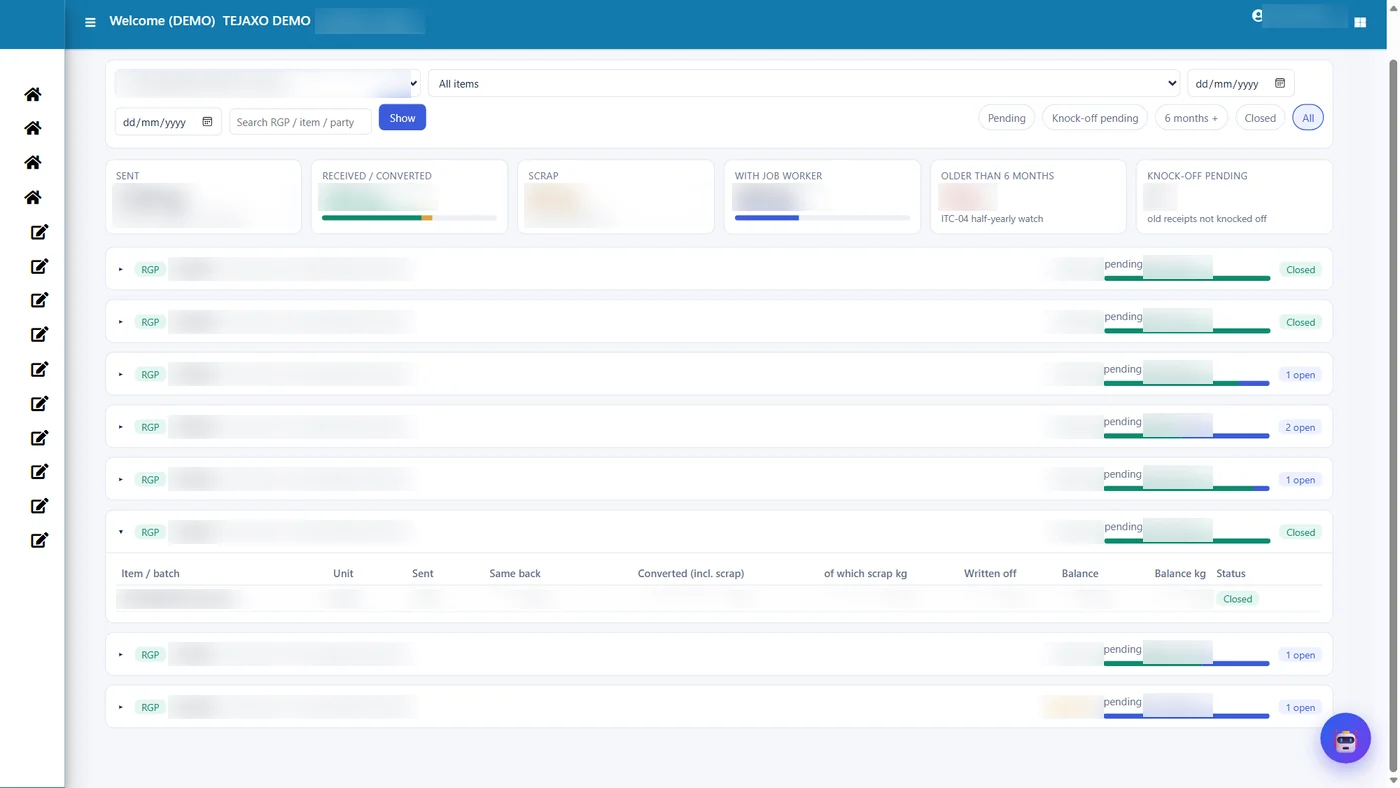This screenshot has width=1400, height=788.
Task: Click the progress bar in Received / Converted card
Action: pyautogui.click(x=409, y=217)
